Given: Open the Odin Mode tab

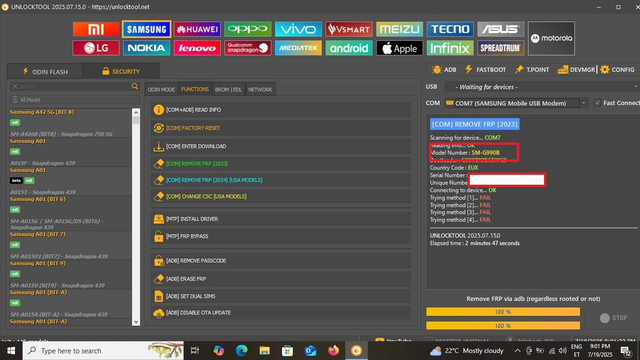Looking at the screenshot, I should click(161, 89).
